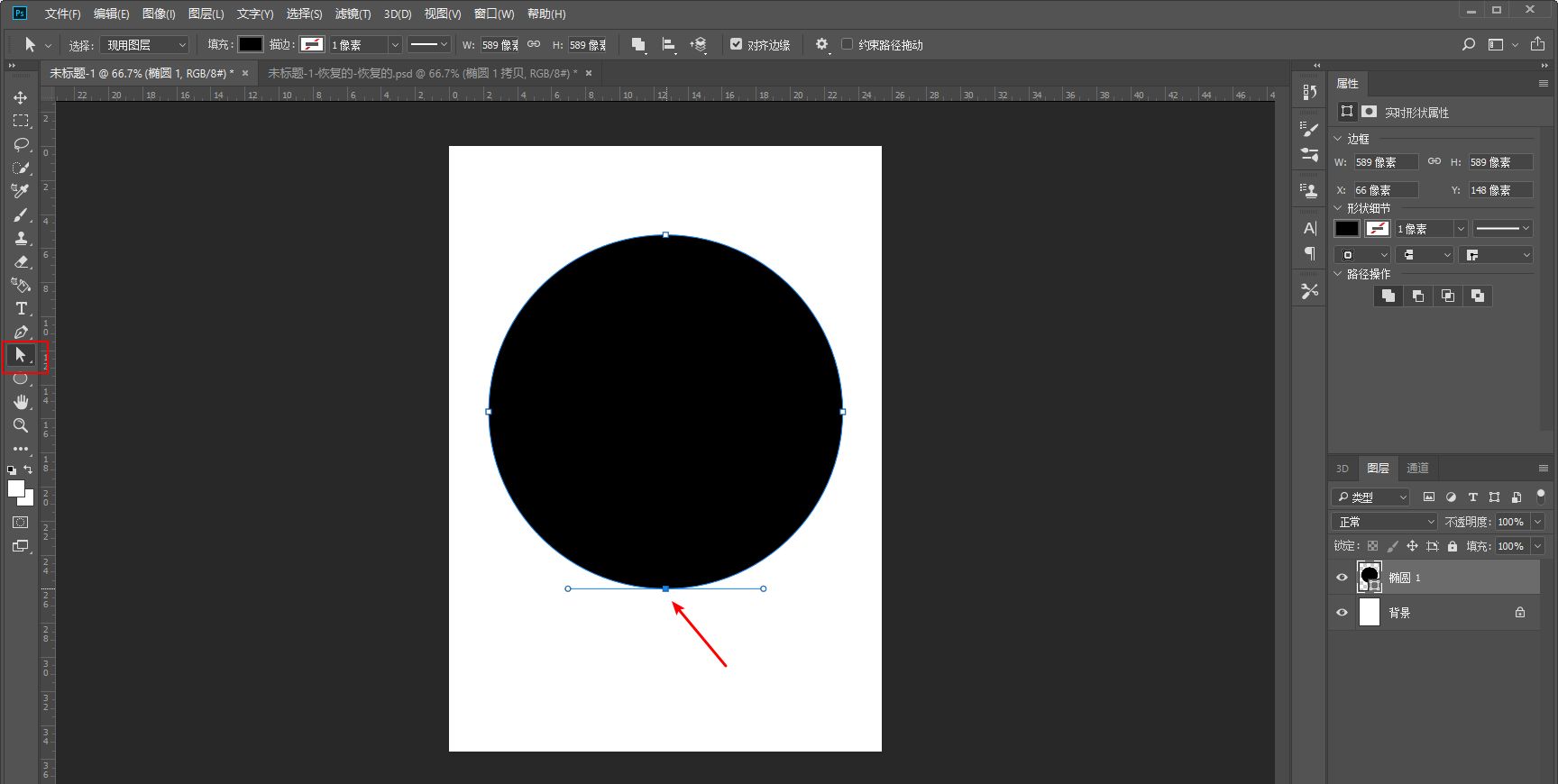Viewport: 1558px width, 784px height.
Task: Select the Zoom tool
Action: click(x=21, y=425)
